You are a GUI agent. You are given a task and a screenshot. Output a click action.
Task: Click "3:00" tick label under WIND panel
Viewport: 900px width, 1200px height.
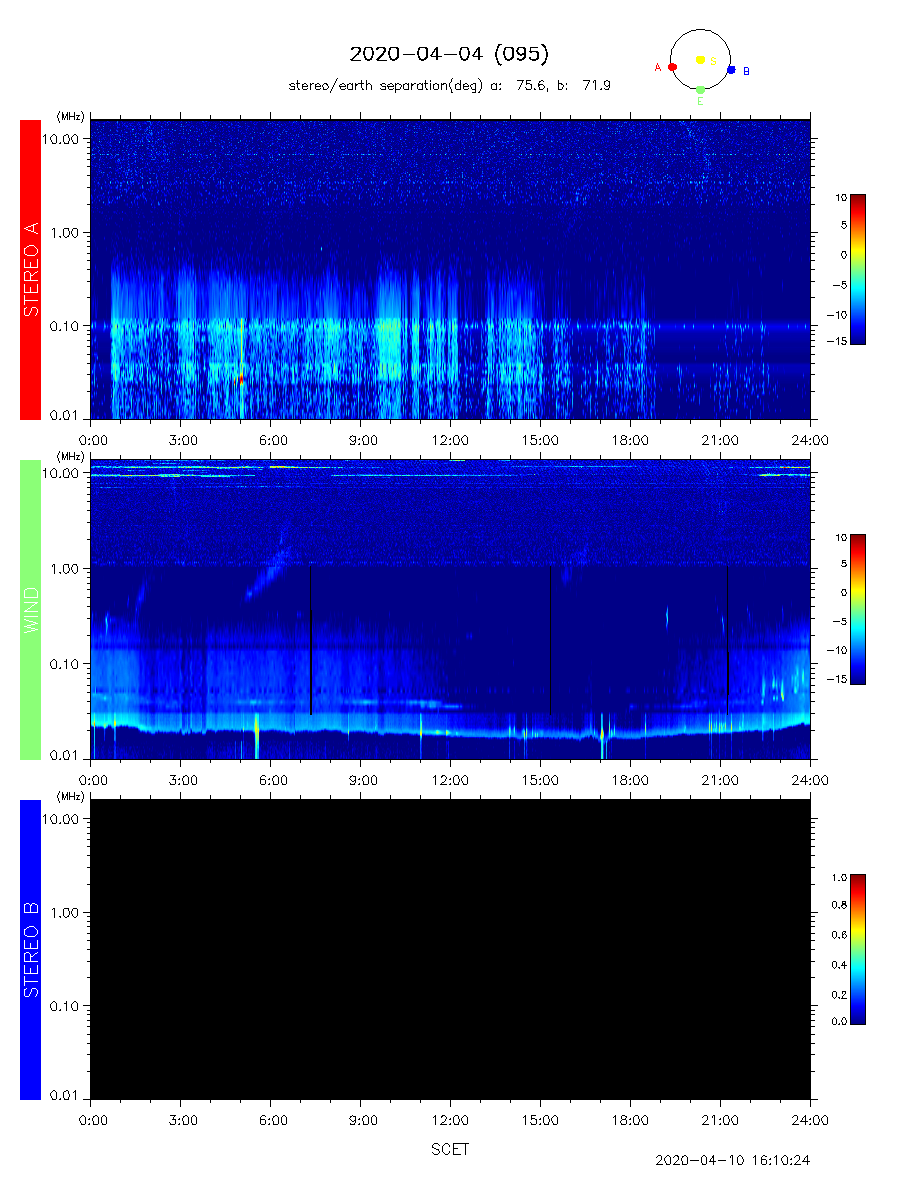pyautogui.click(x=182, y=779)
